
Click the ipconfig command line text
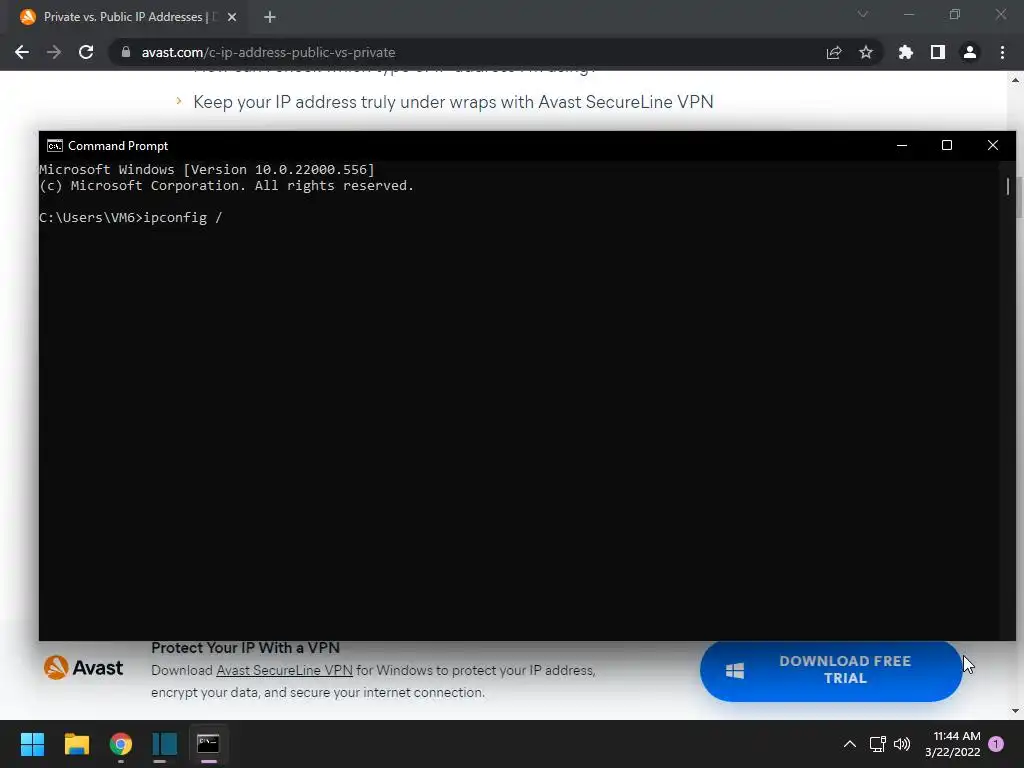[131, 217]
